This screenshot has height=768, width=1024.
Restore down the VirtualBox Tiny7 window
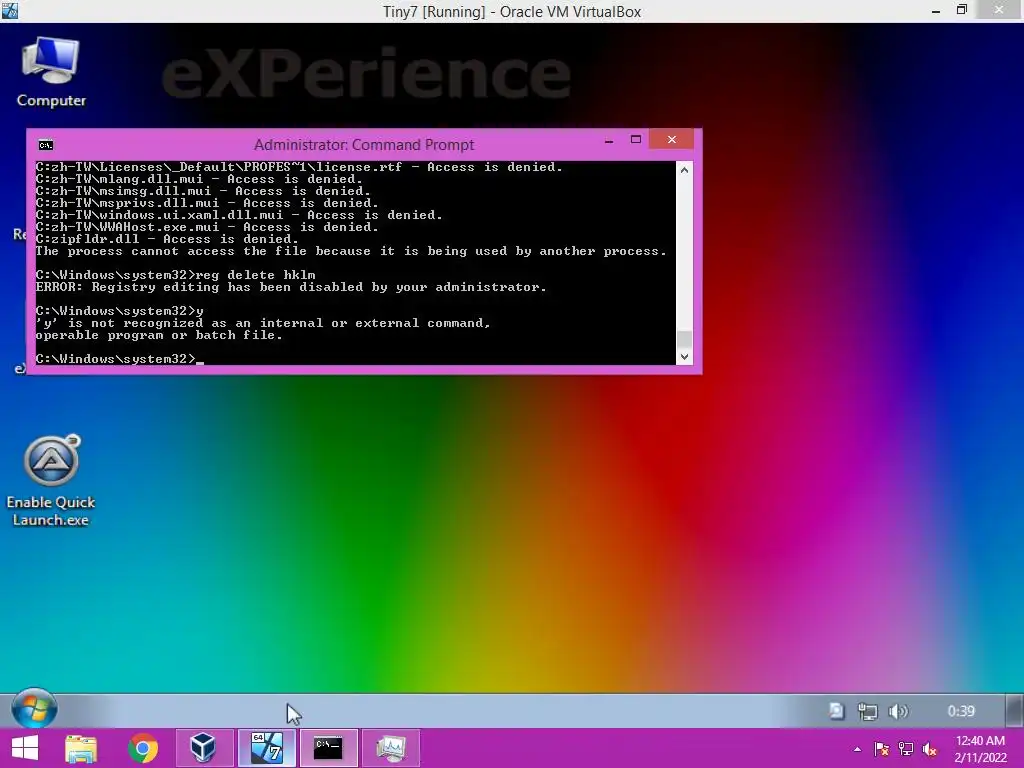[x=962, y=11]
